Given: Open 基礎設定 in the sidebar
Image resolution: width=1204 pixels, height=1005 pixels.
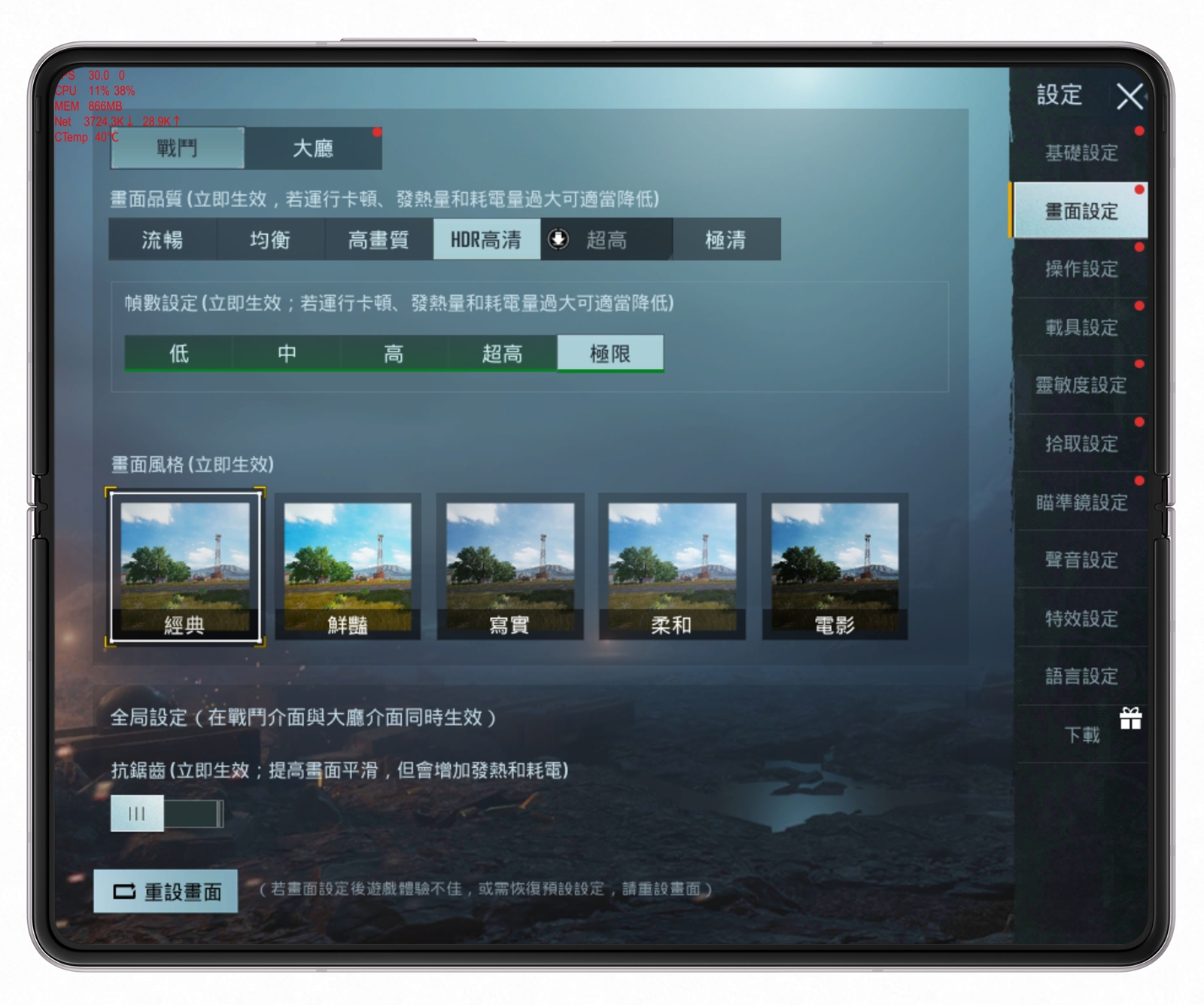Looking at the screenshot, I should pos(1081,153).
